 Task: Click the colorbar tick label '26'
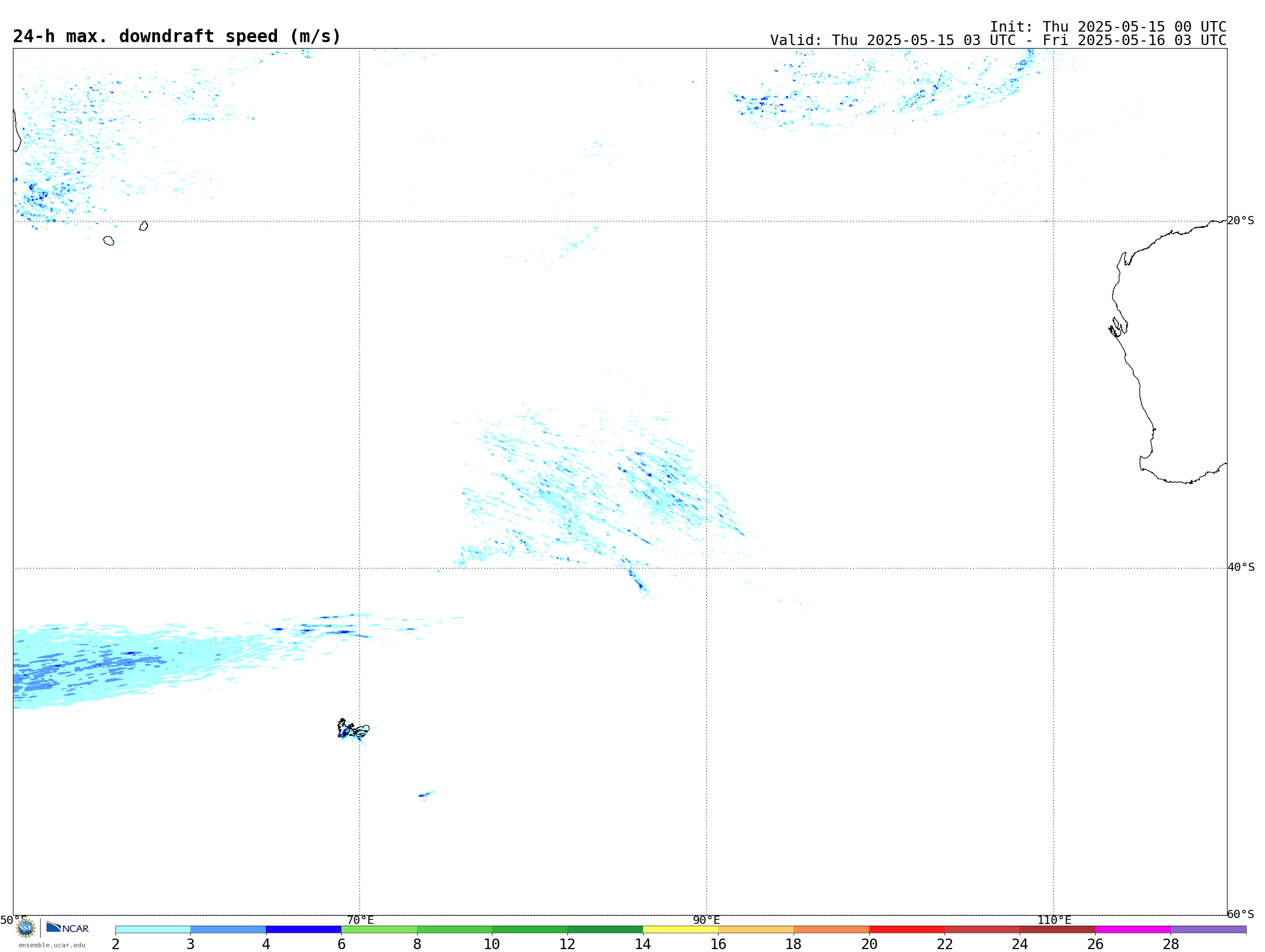pyautogui.click(x=1095, y=944)
